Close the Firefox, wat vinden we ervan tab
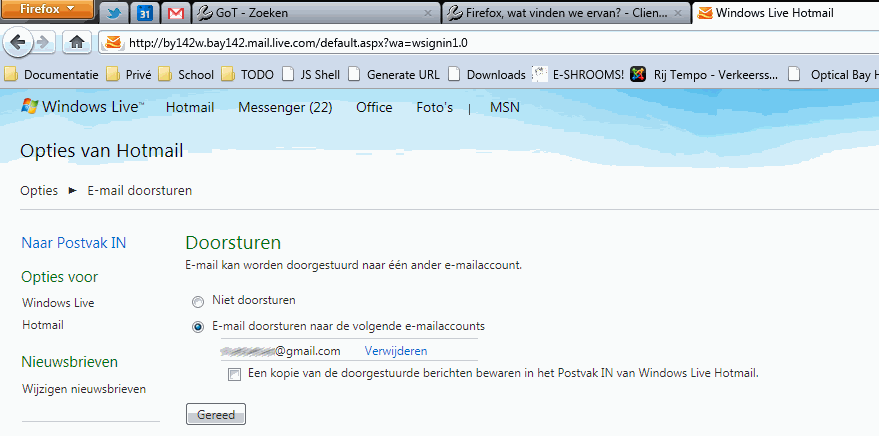Image resolution: width=879 pixels, height=436 pixels. [678, 13]
